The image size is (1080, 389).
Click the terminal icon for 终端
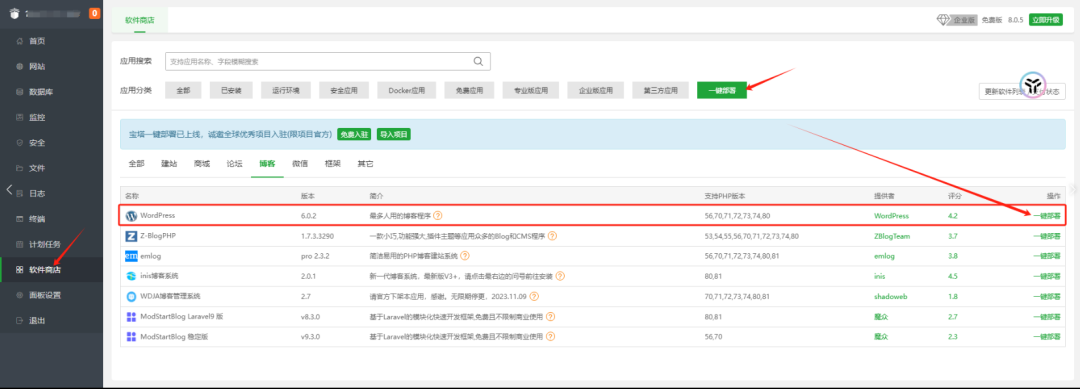point(20,219)
